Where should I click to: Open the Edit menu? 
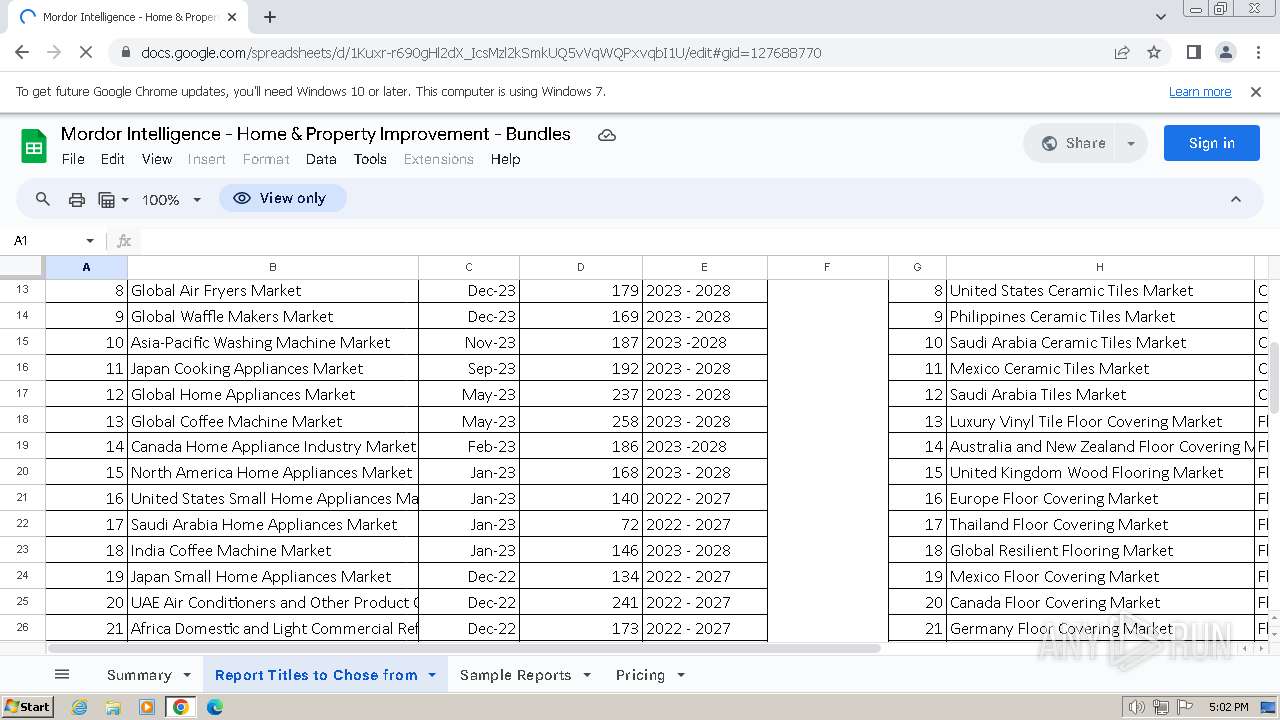(x=113, y=159)
